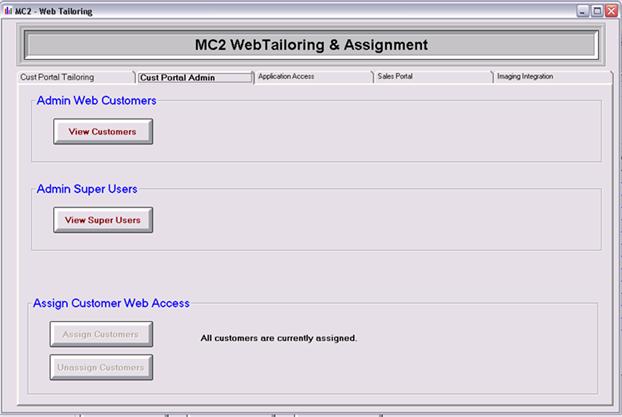Viewport: 622px width, 417px height.
Task: Click the Assign Customer Web Access heading
Action: click(x=111, y=303)
